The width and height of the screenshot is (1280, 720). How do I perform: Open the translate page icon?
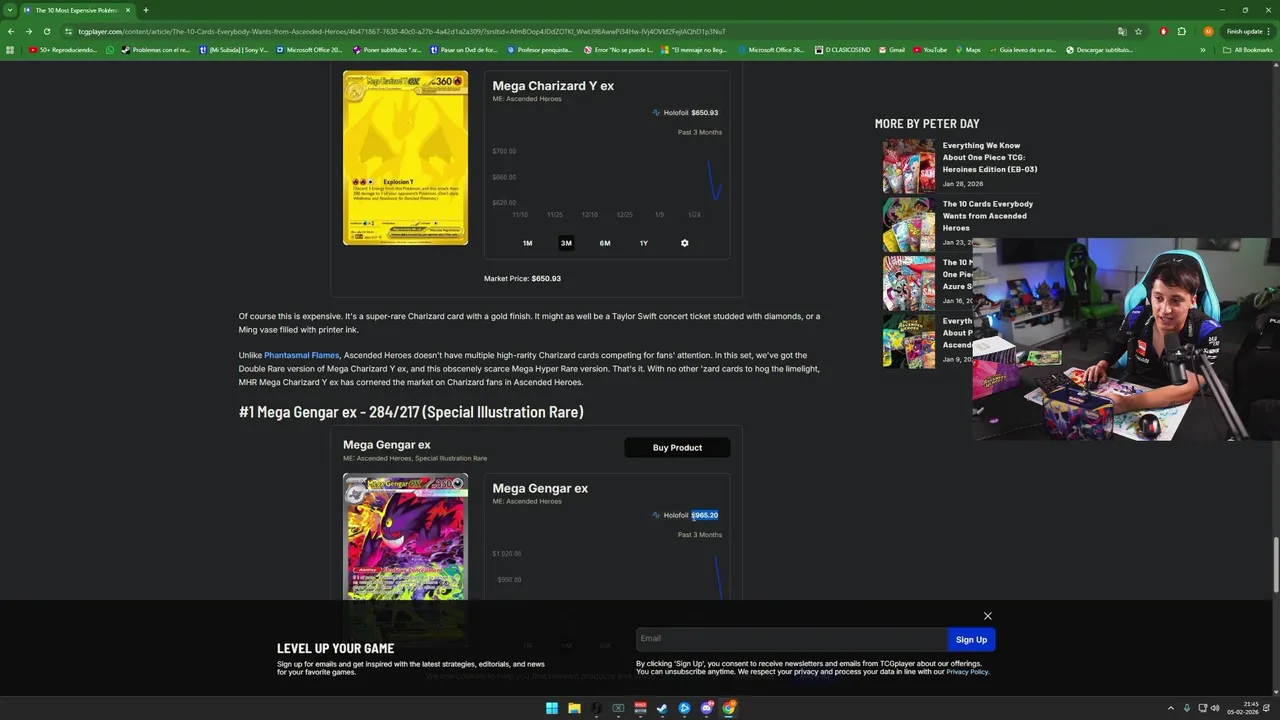pos(1122,31)
